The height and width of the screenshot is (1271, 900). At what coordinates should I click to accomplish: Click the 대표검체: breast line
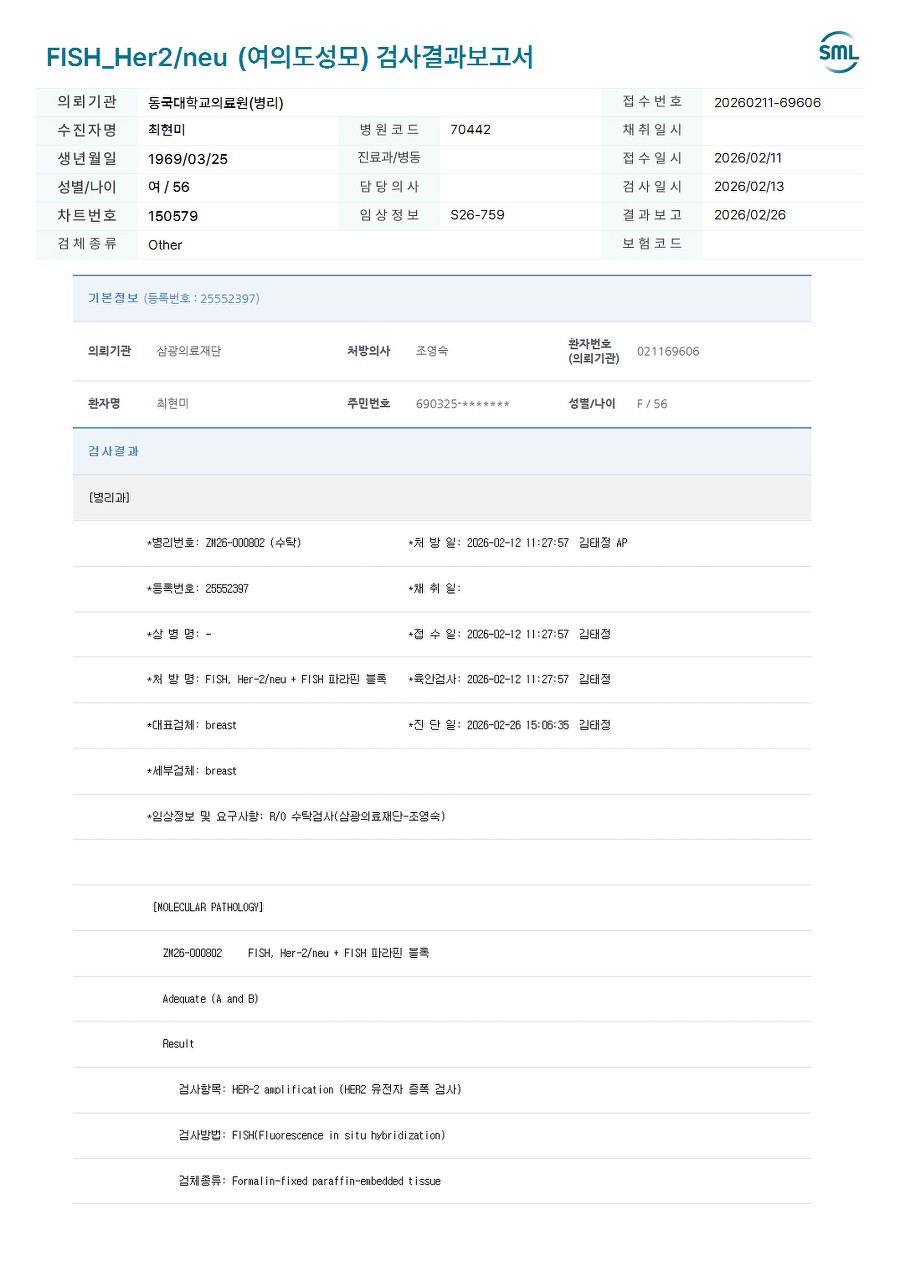(192, 725)
